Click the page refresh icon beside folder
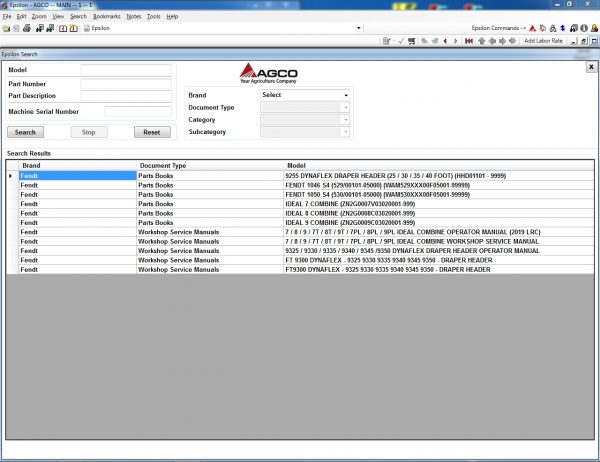 click(16, 28)
